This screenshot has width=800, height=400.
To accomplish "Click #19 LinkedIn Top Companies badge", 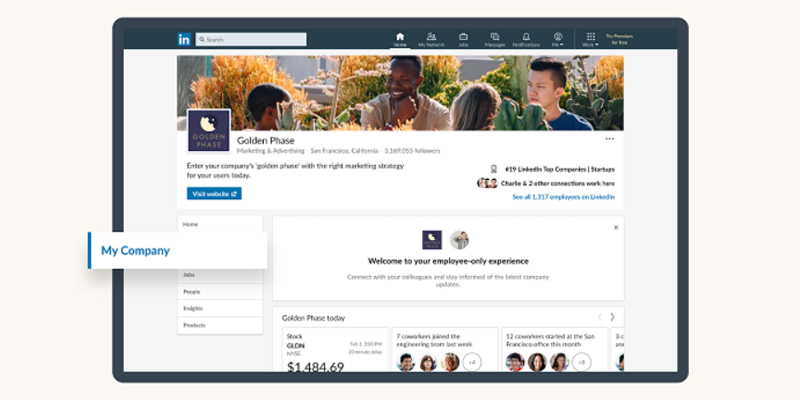I will (559, 169).
